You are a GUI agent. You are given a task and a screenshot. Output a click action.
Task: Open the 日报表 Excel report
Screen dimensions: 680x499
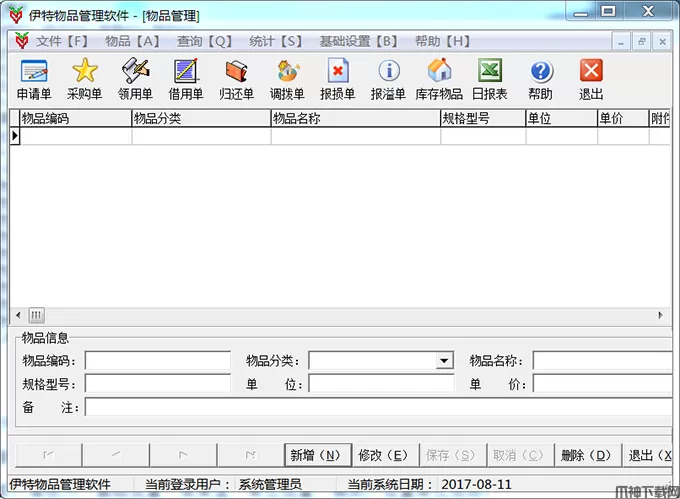[x=490, y=79]
